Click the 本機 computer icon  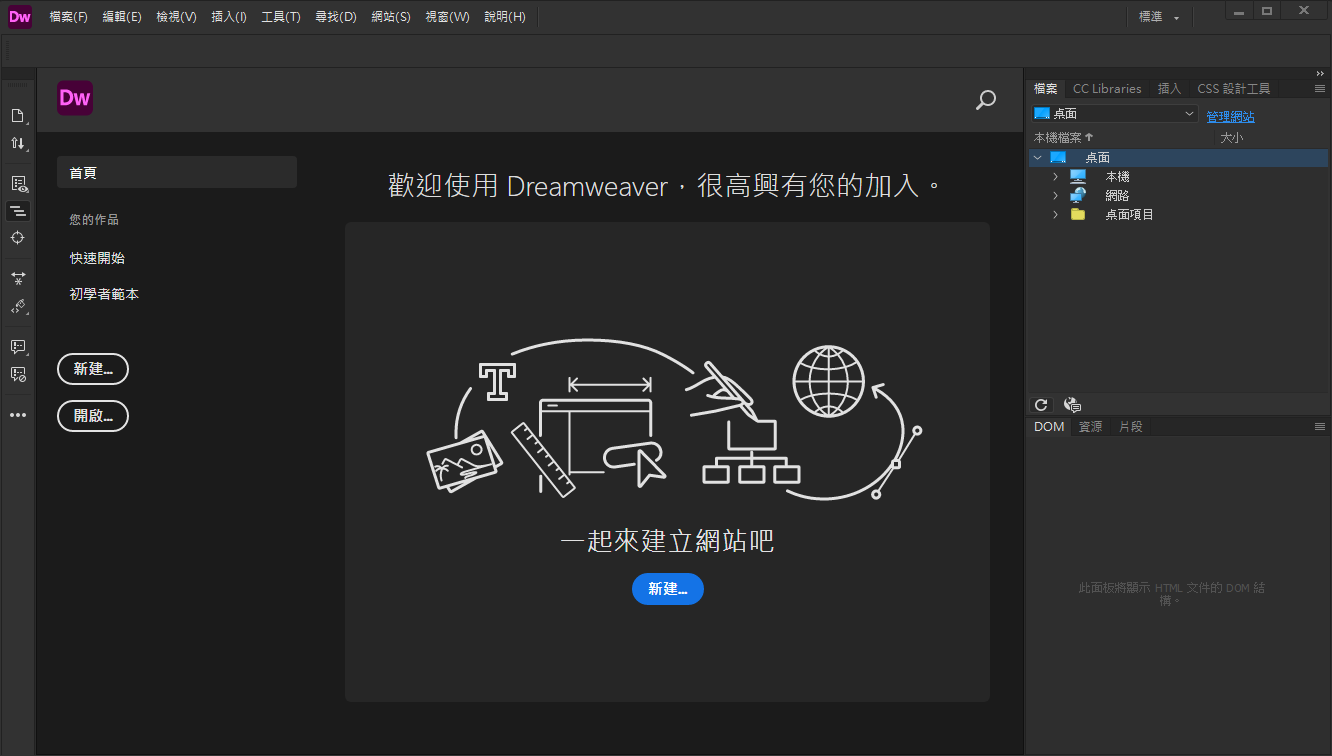(x=1078, y=176)
